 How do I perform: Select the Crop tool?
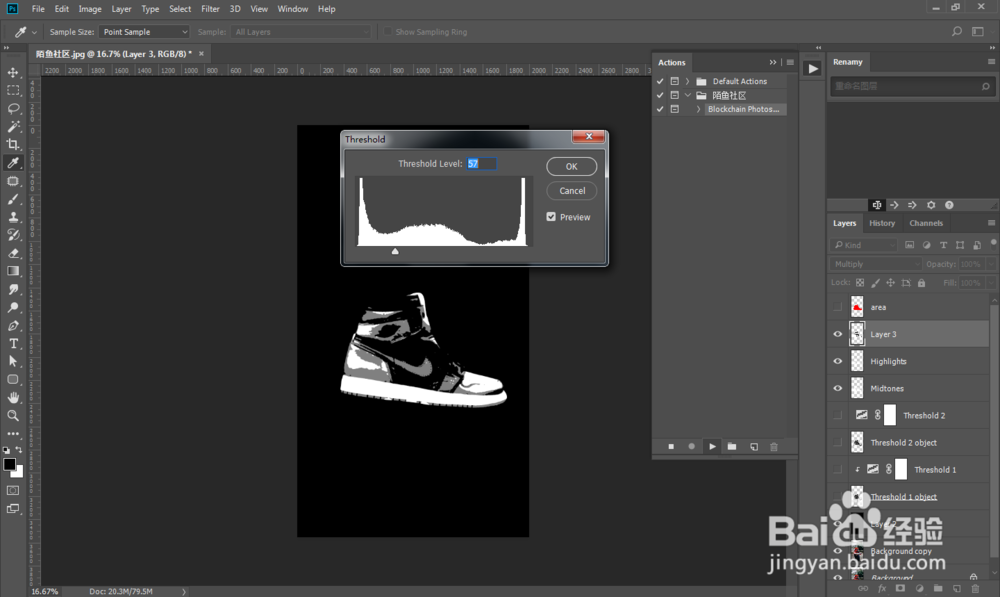point(13,145)
